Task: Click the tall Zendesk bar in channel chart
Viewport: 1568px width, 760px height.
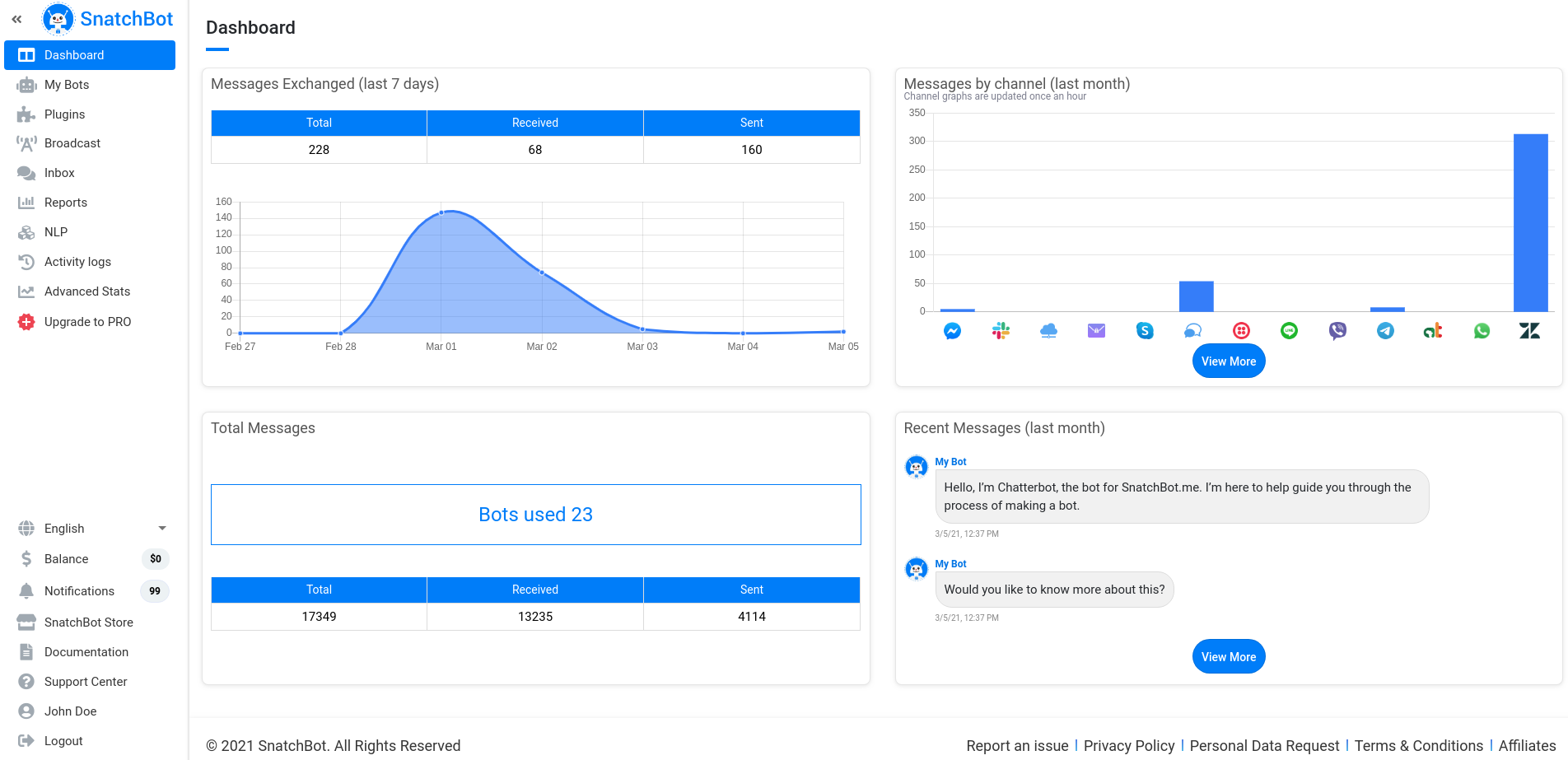Action: (1530, 222)
